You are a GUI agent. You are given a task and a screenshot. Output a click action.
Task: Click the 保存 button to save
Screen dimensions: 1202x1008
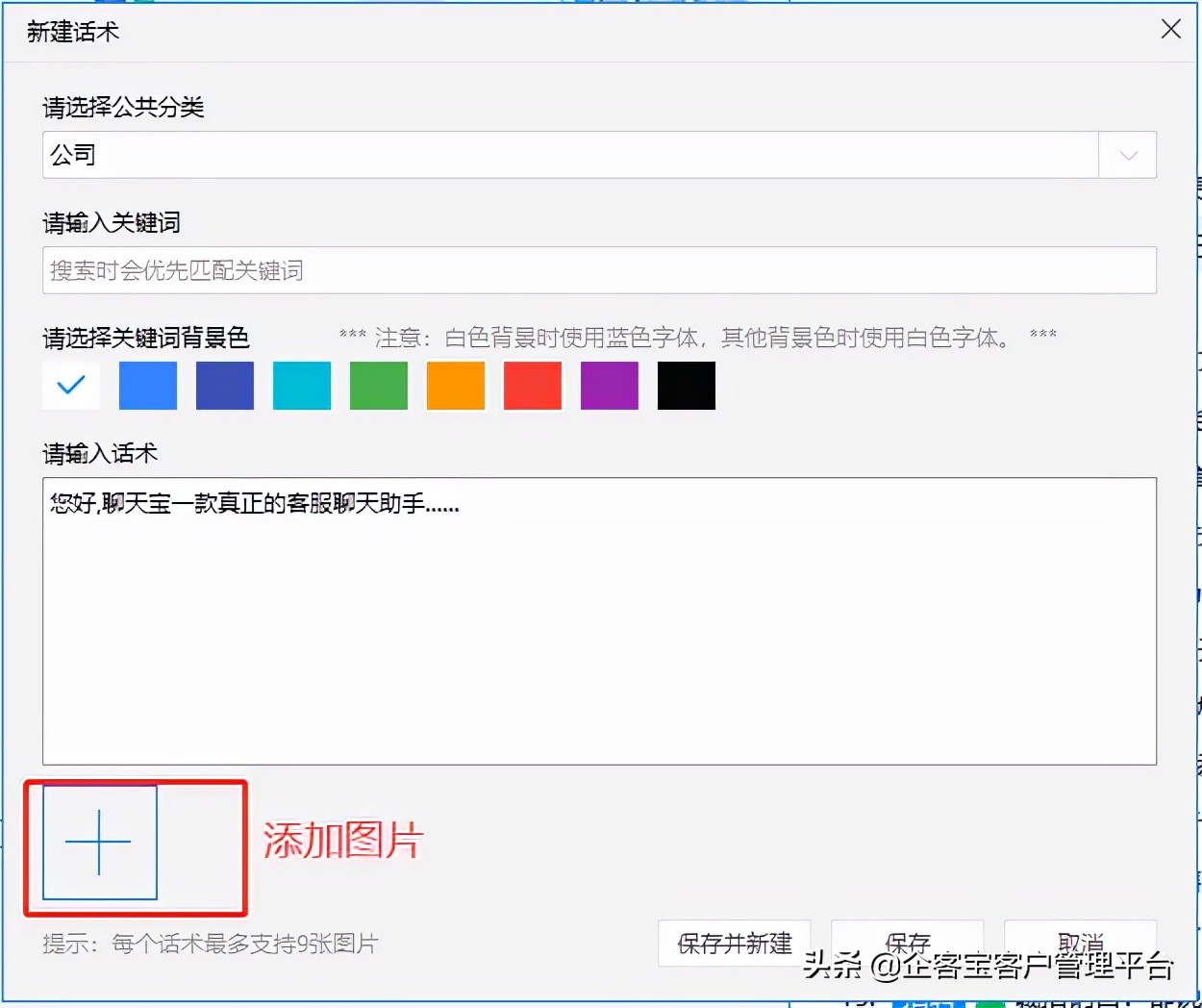(x=907, y=944)
